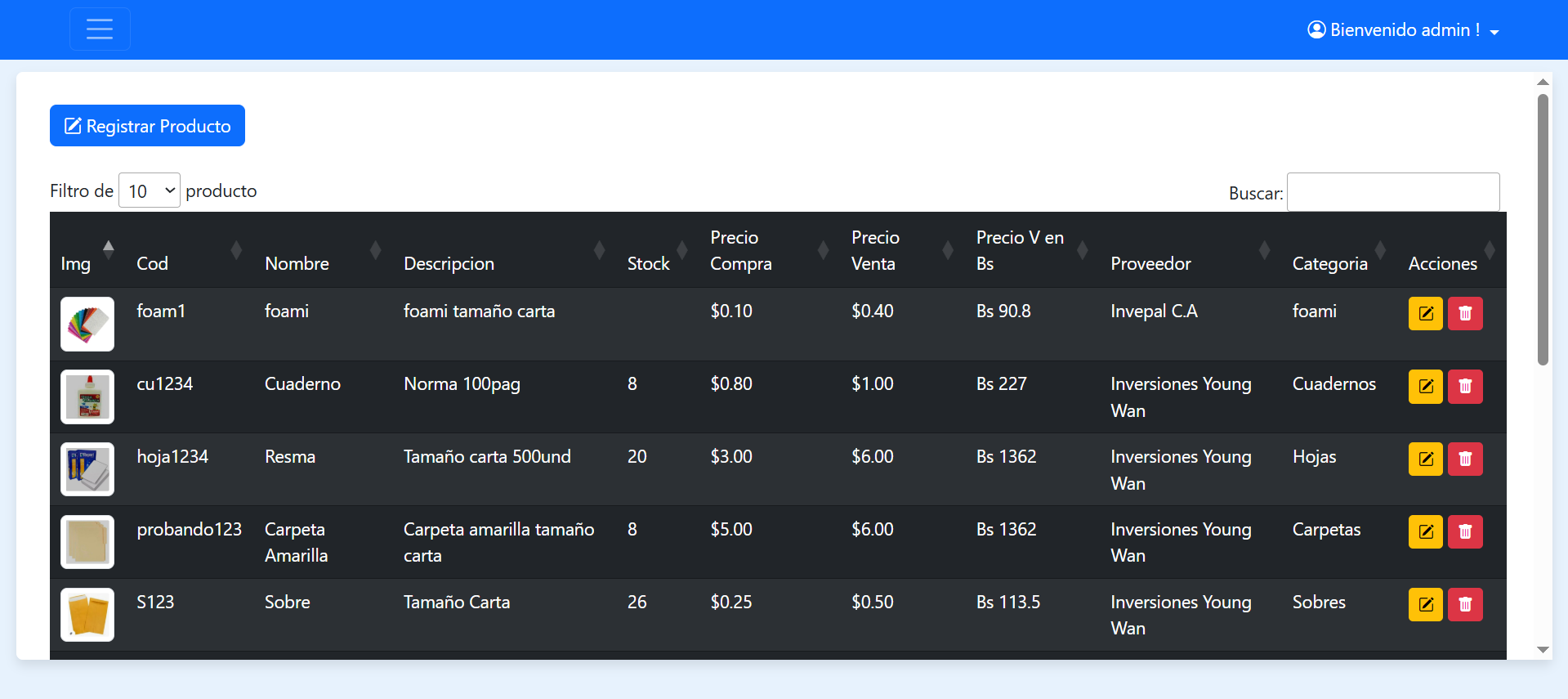Screen dimensions: 1568x699
Task: Open the Filtro de entries dropdown
Action: 150,190
